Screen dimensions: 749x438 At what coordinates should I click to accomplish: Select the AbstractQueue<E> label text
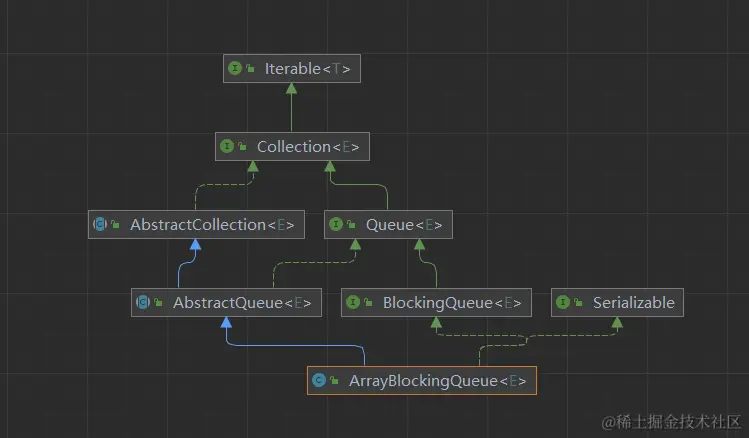pyautogui.click(x=242, y=302)
